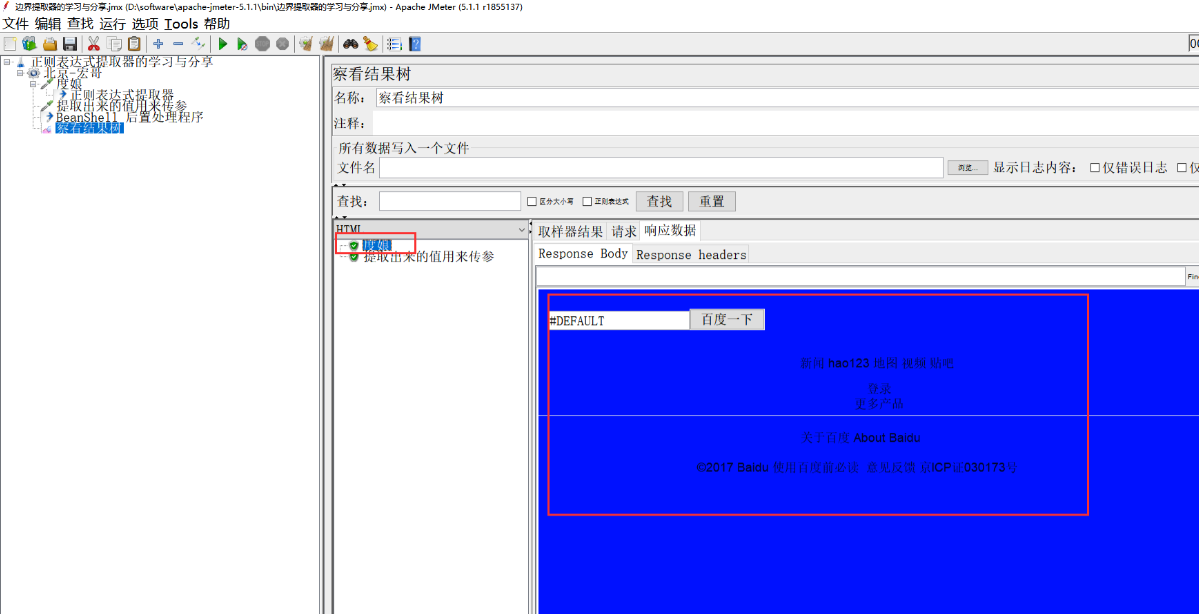The width and height of the screenshot is (1199, 614).
Task: Click green shield next to 提取出来的值用来传参 result
Action: click(x=354, y=257)
